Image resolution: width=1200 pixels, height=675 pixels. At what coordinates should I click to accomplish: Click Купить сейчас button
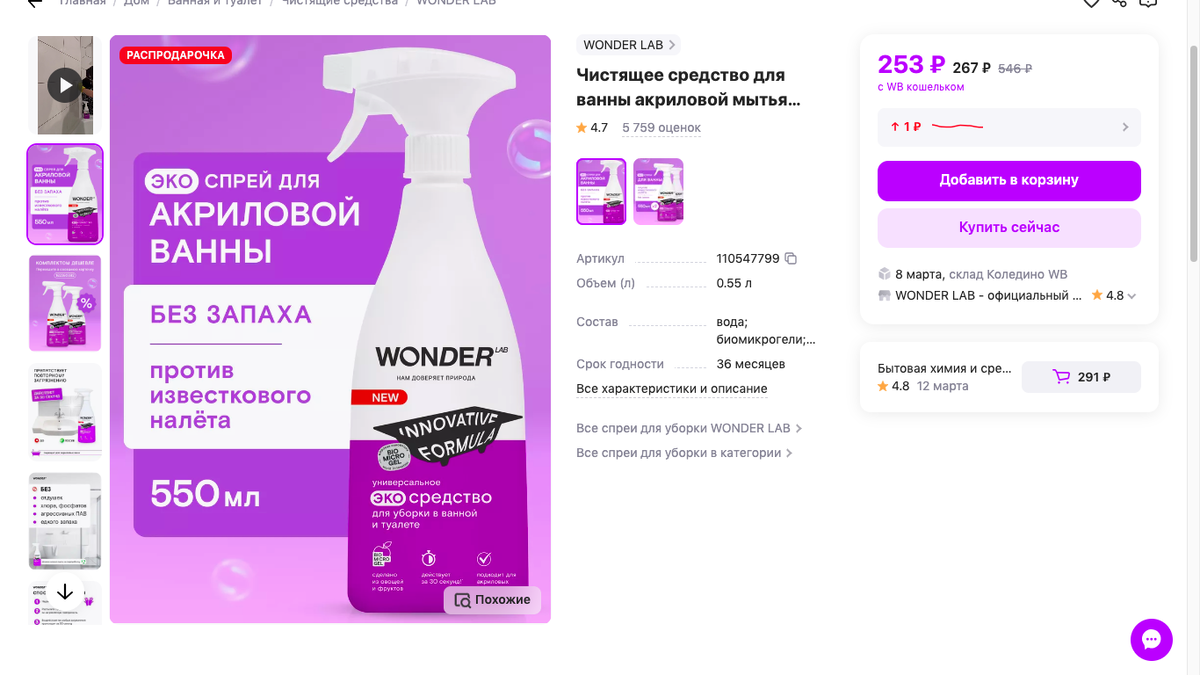point(1009,227)
